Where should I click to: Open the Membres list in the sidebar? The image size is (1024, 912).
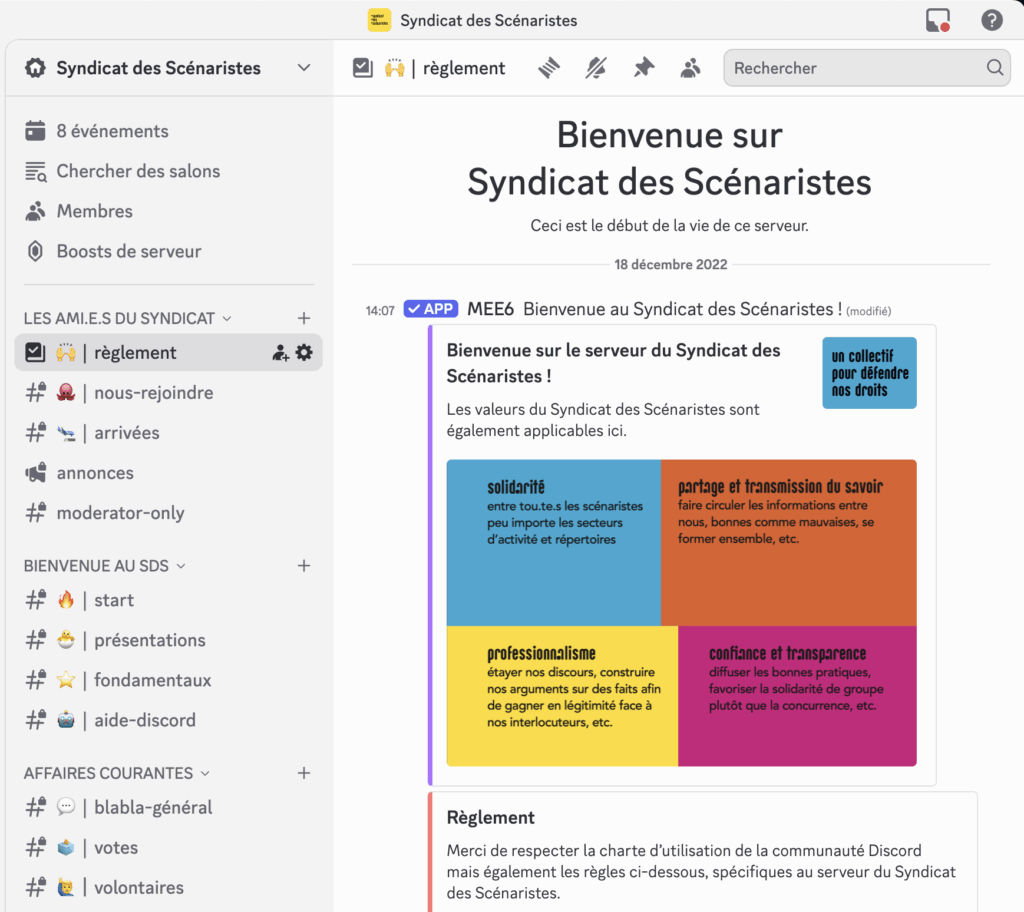click(x=94, y=211)
